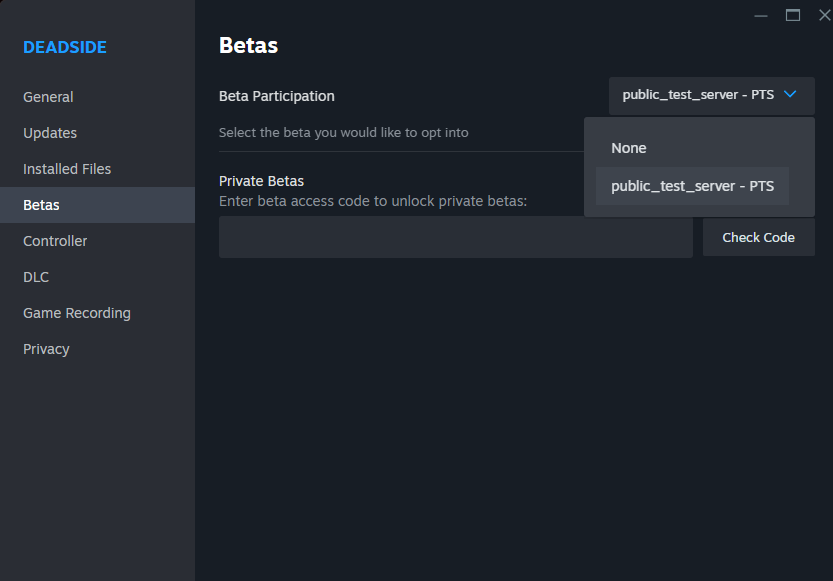
Task: Close the properties window
Action: click(x=824, y=15)
